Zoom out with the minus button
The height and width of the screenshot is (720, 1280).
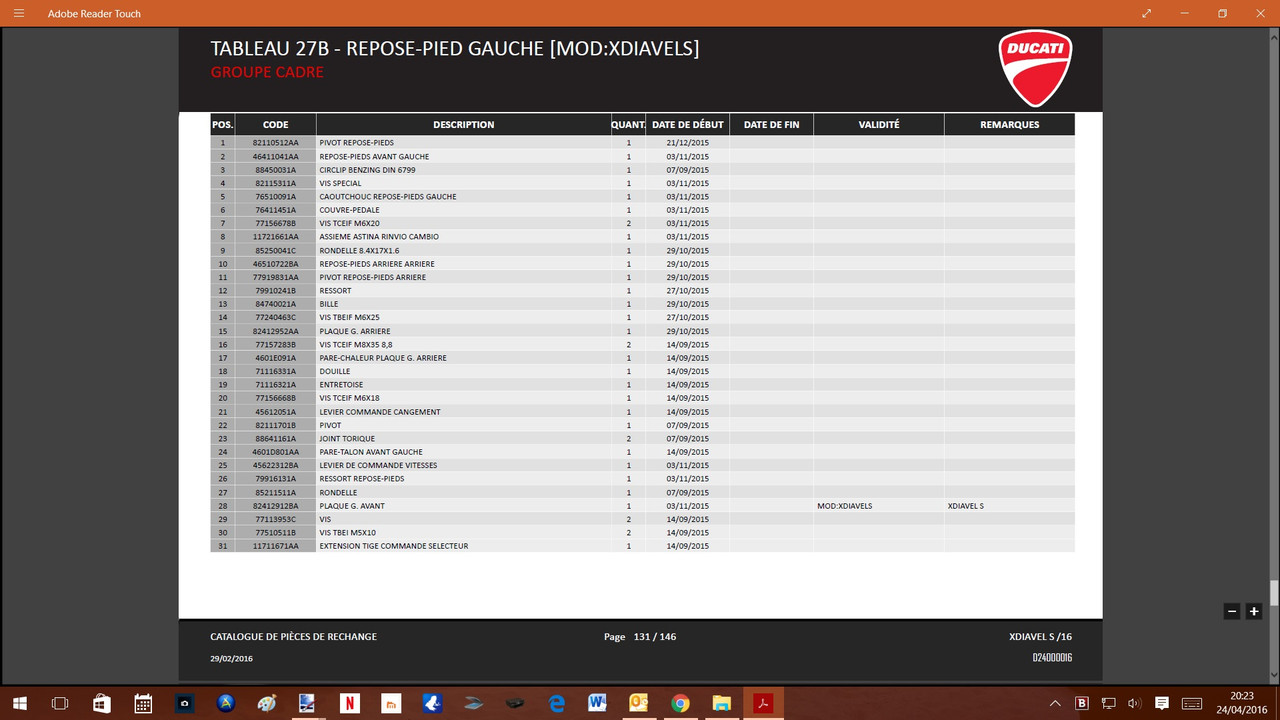[1232, 611]
